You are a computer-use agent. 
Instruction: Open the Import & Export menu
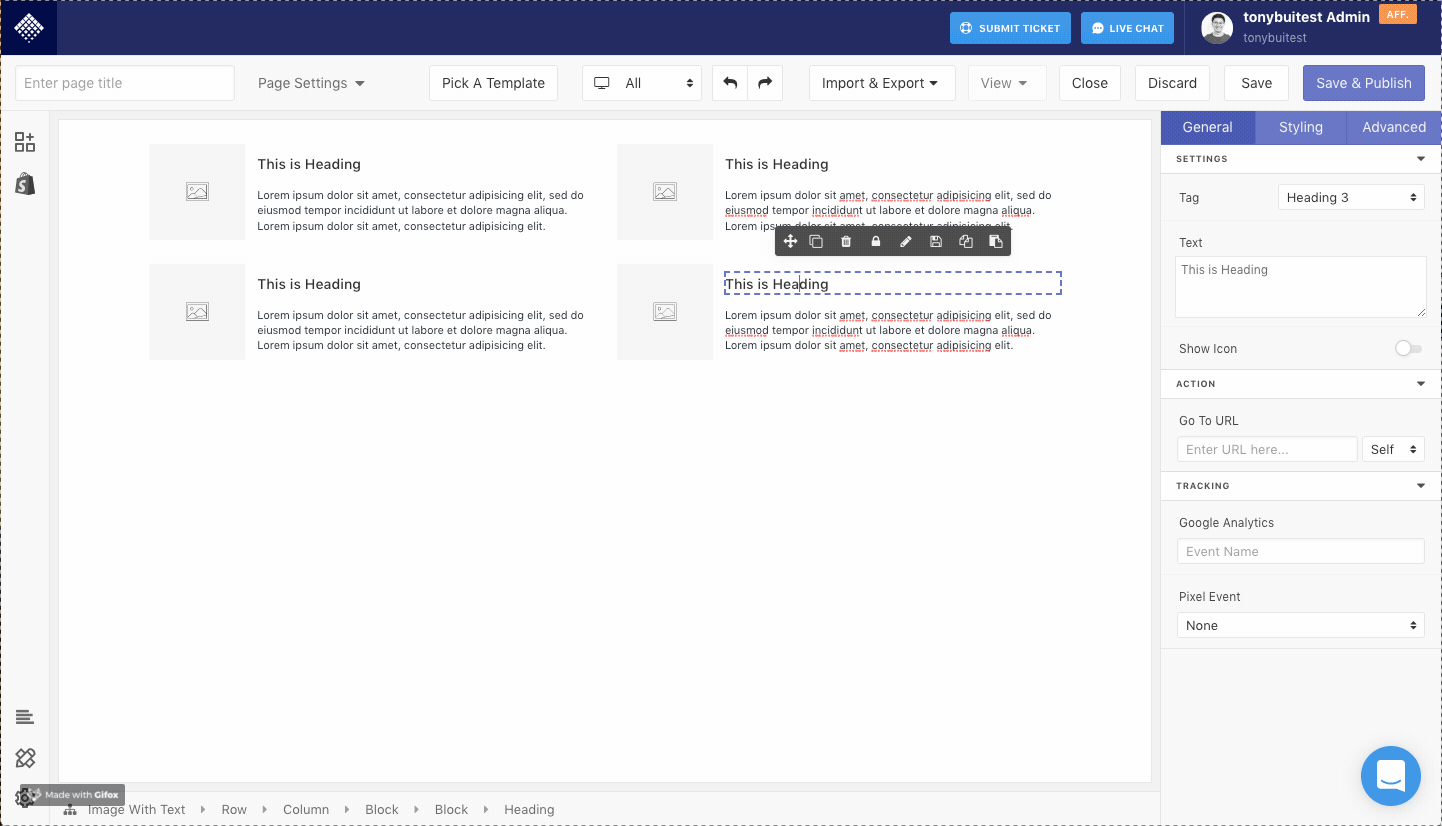coord(881,83)
